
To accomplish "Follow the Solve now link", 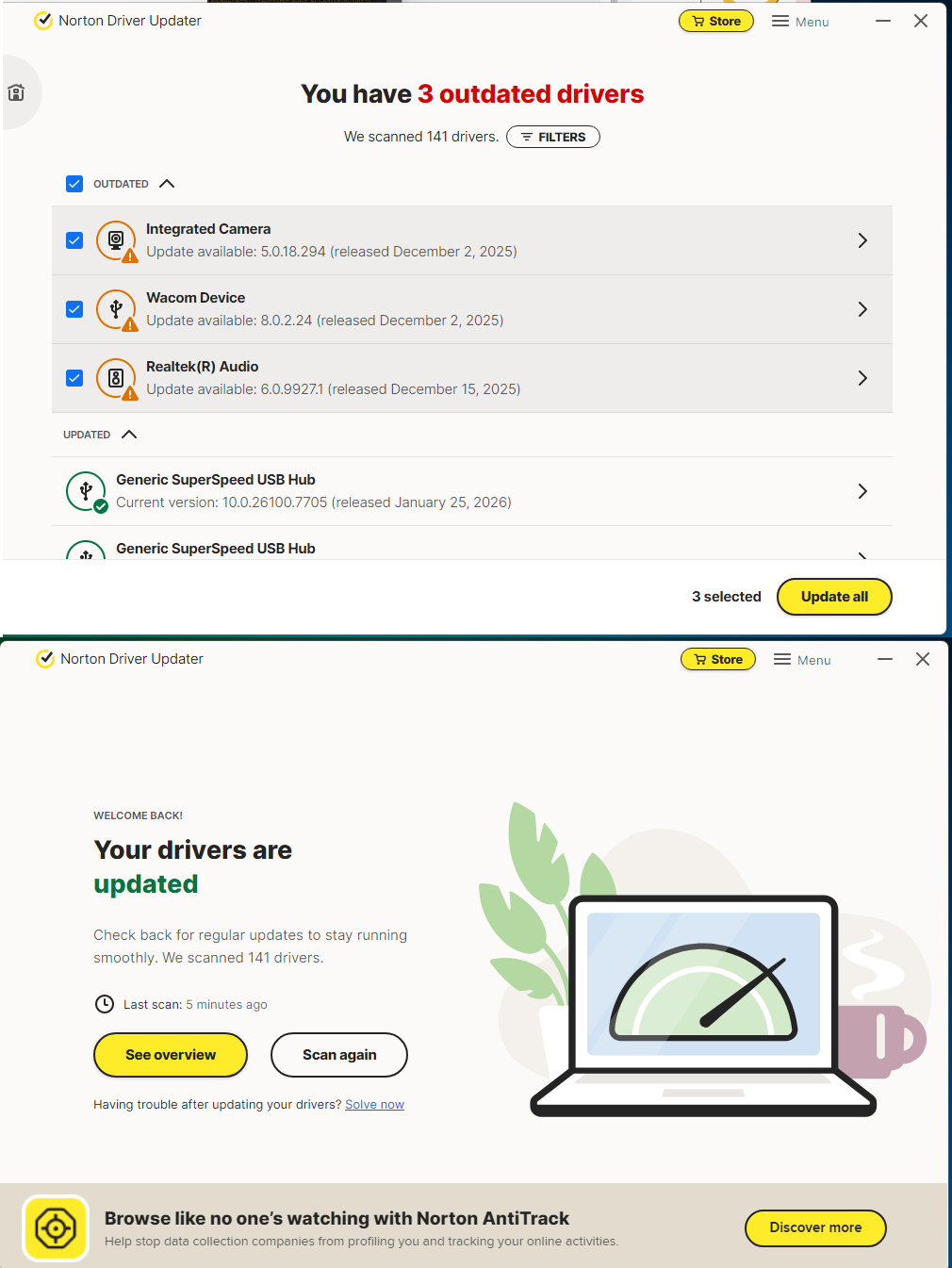I will click(374, 1105).
